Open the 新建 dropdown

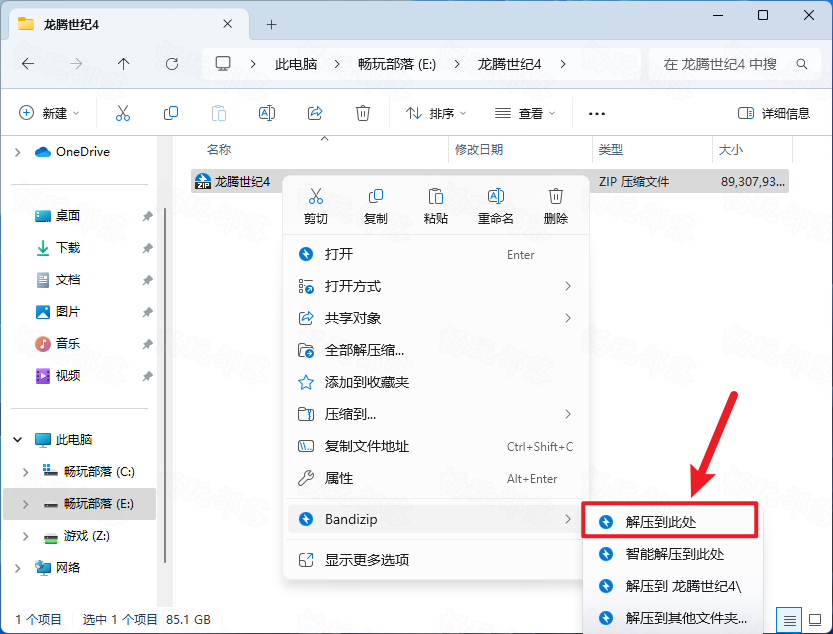point(49,113)
